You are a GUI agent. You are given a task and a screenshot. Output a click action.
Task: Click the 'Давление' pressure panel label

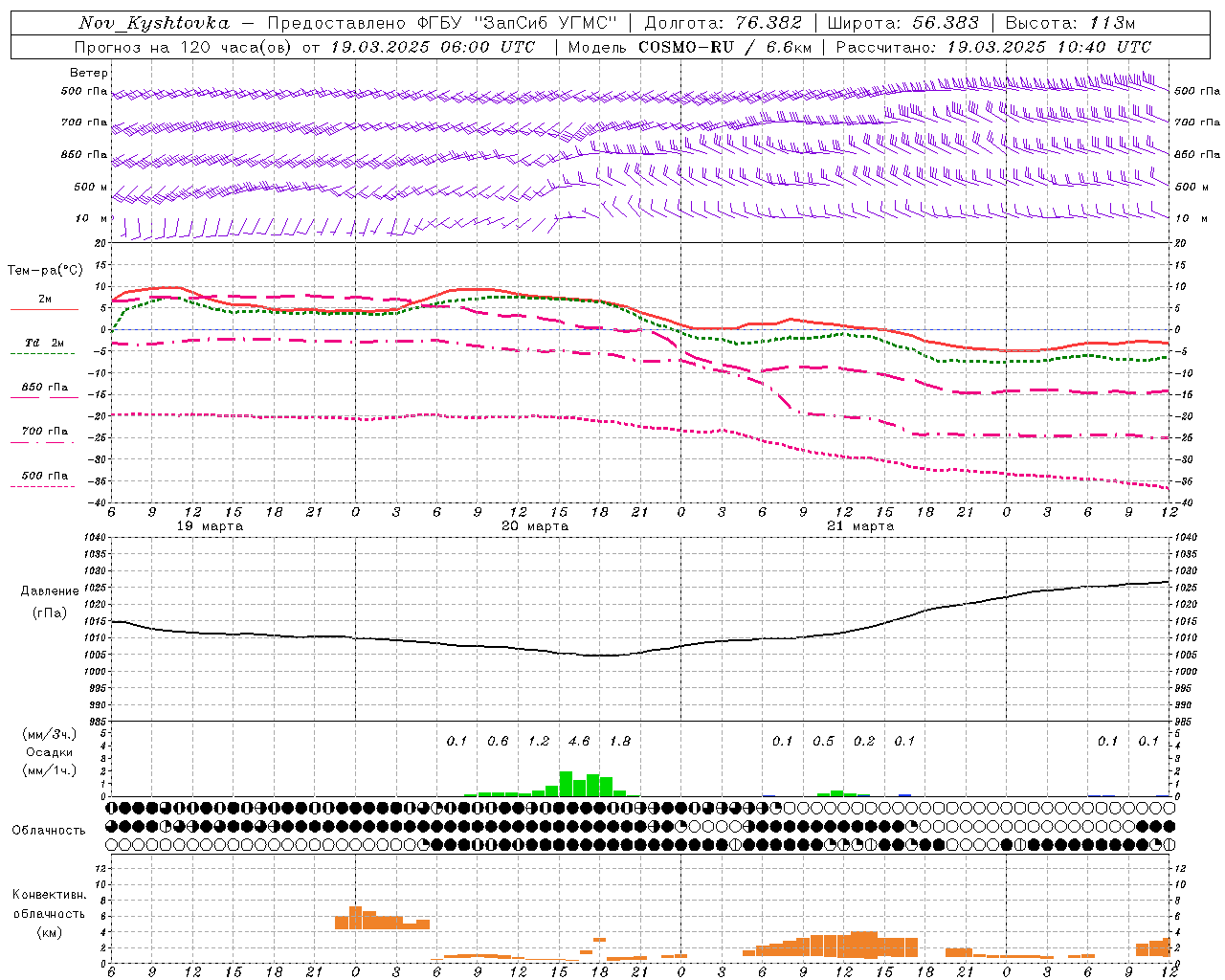[50, 590]
